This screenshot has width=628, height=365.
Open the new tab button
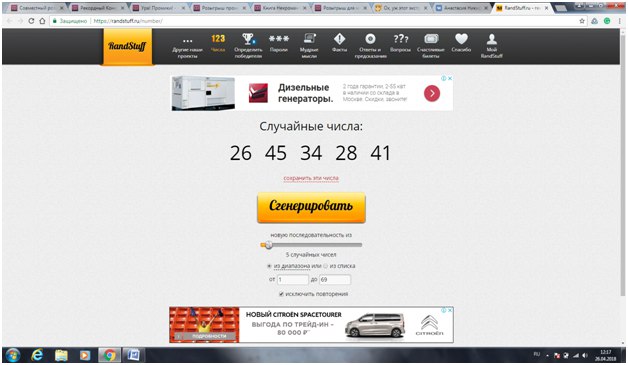561,8
